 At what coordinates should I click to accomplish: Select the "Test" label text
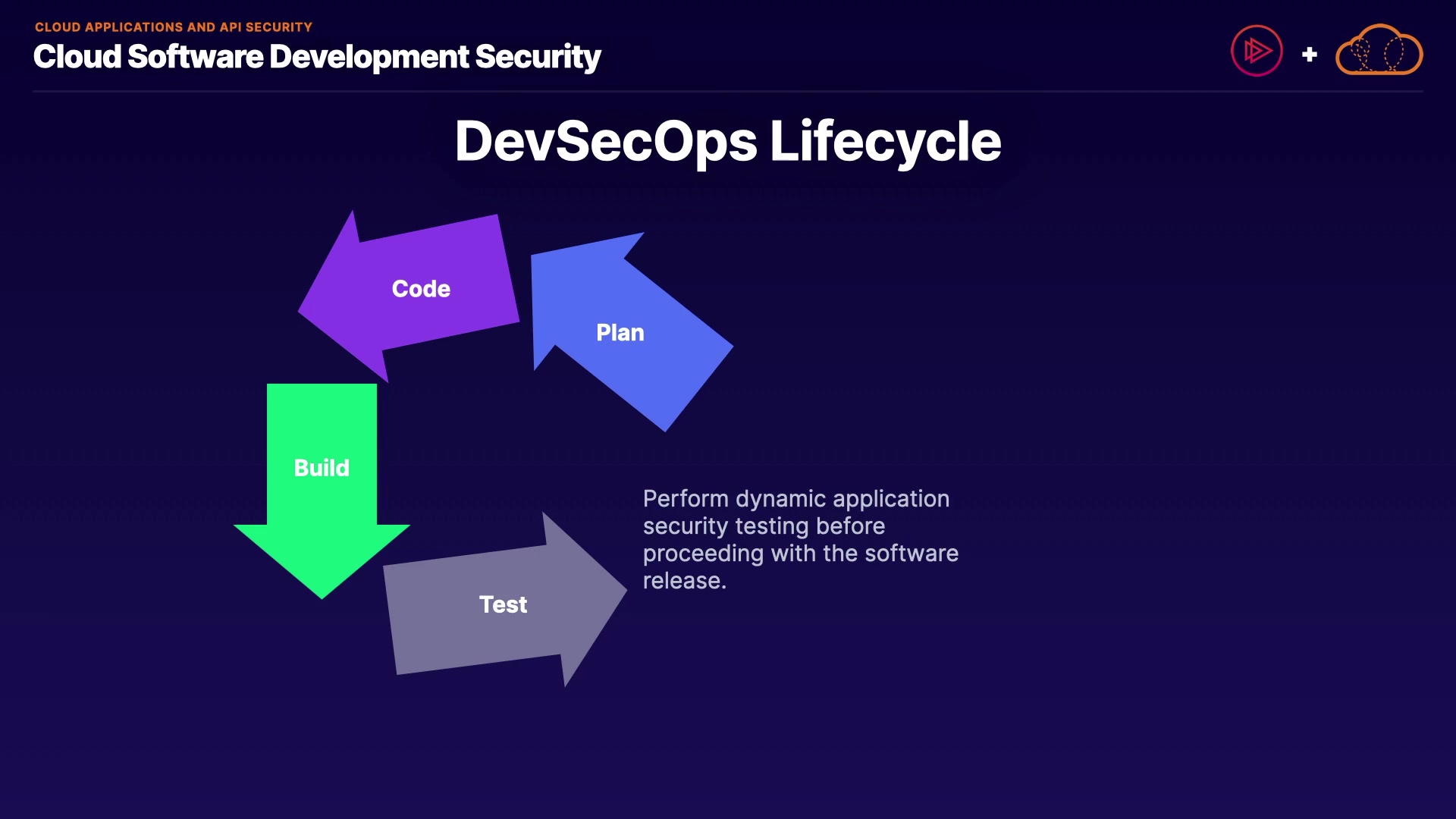(x=503, y=604)
